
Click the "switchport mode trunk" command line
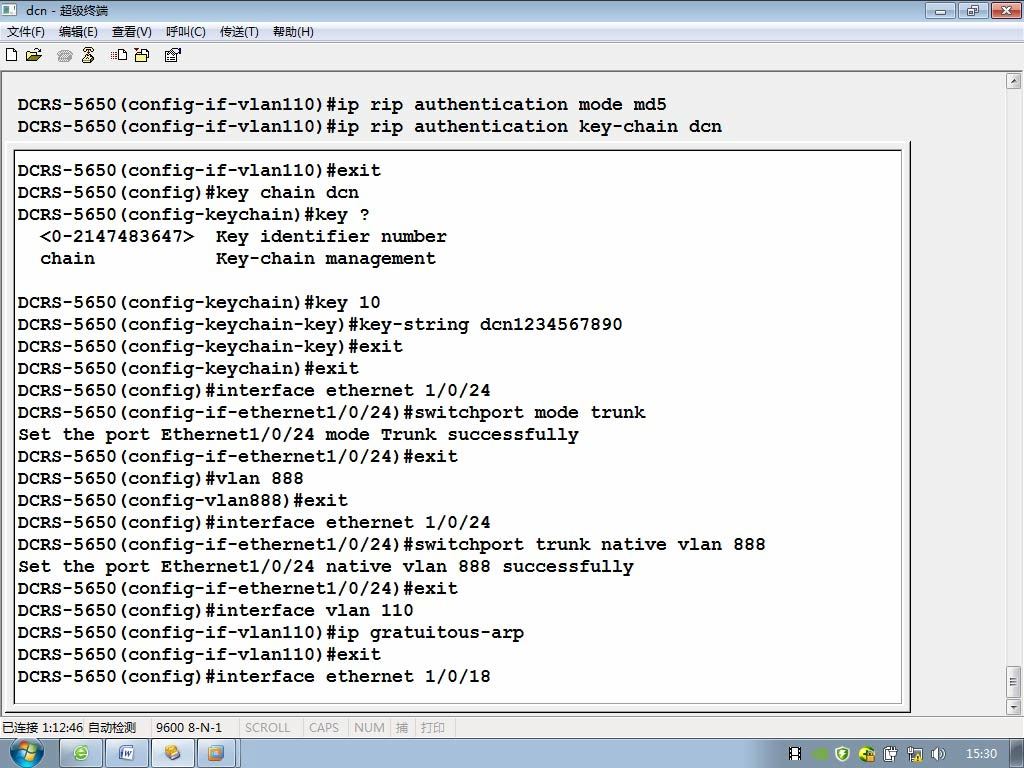click(x=331, y=413)
